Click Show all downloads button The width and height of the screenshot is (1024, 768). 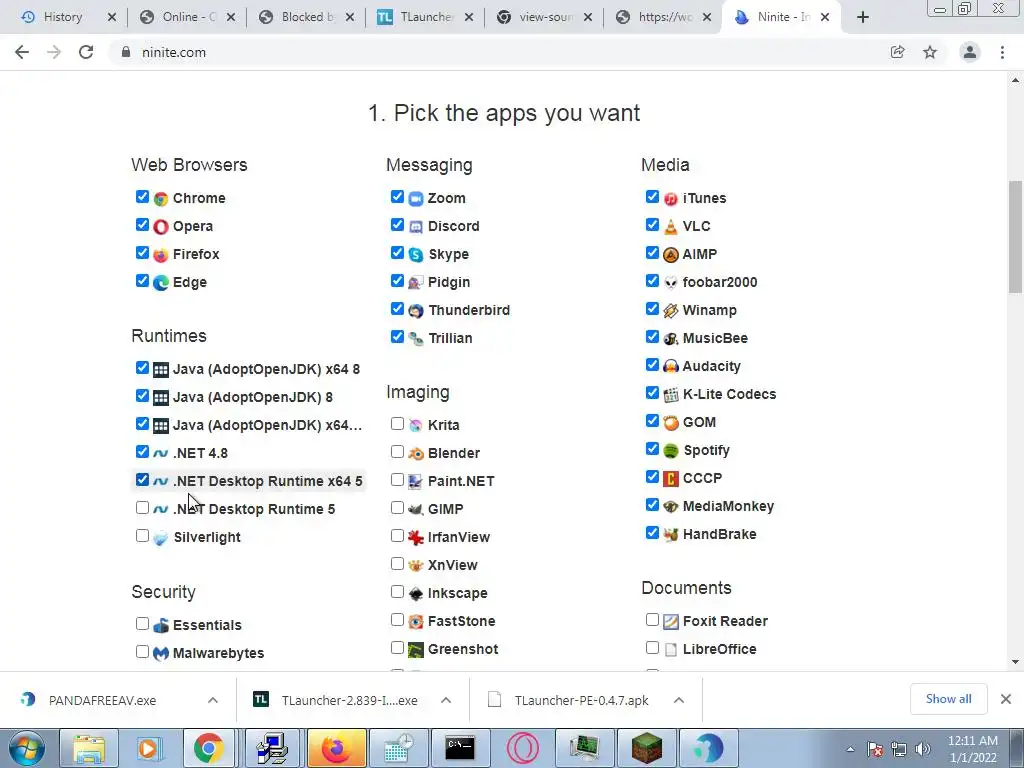coord(948,699)
